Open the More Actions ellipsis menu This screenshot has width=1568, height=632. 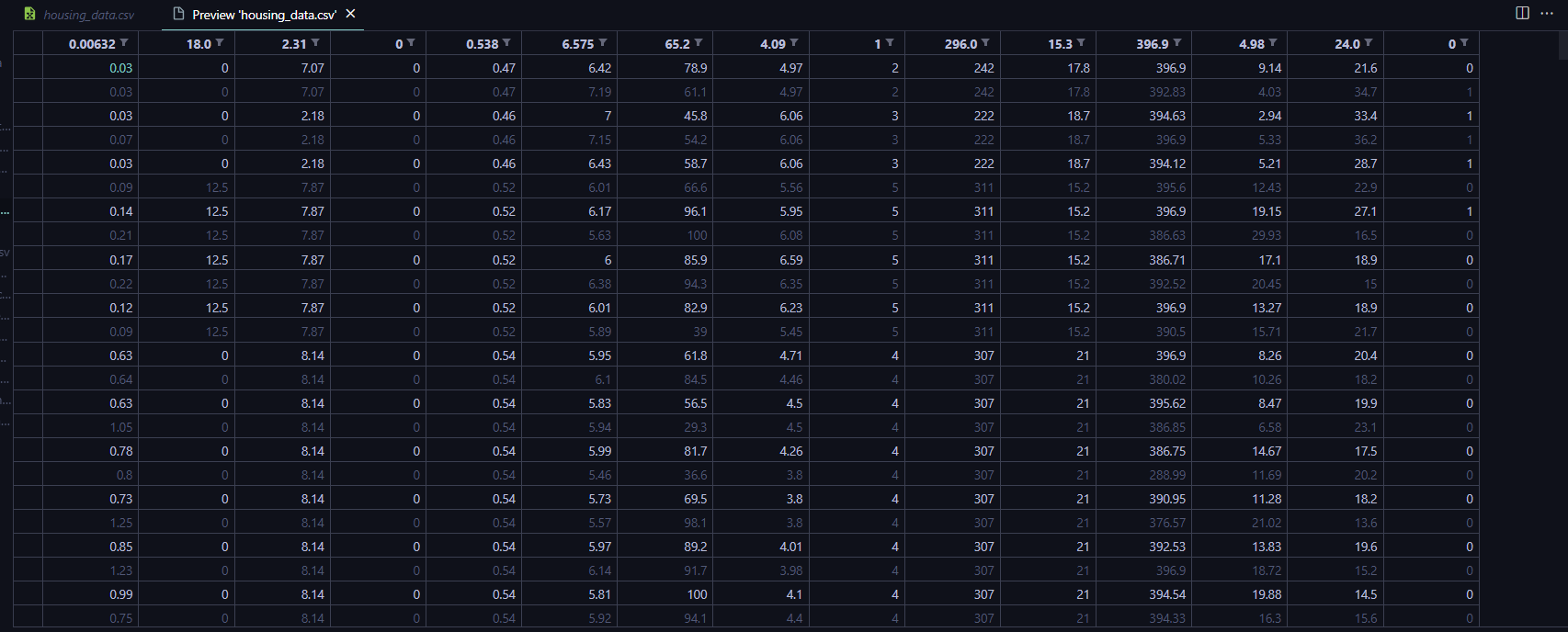[1547, 13]
